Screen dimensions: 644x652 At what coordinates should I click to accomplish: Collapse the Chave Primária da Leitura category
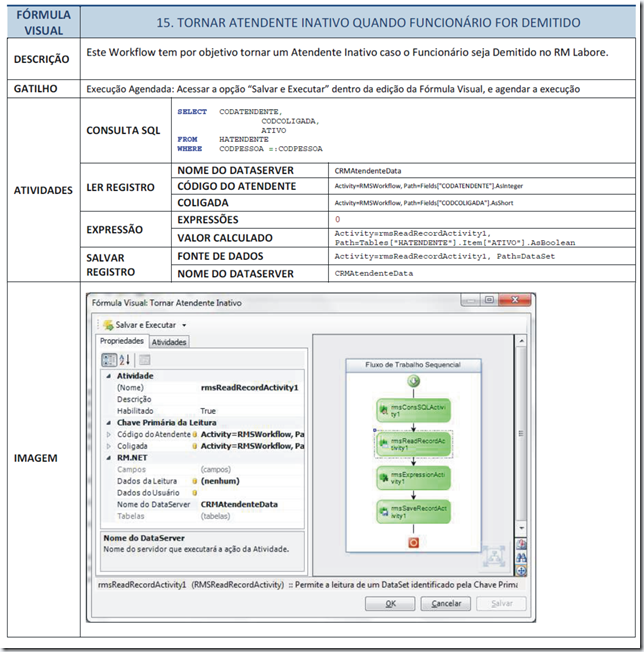coord(109,423)
